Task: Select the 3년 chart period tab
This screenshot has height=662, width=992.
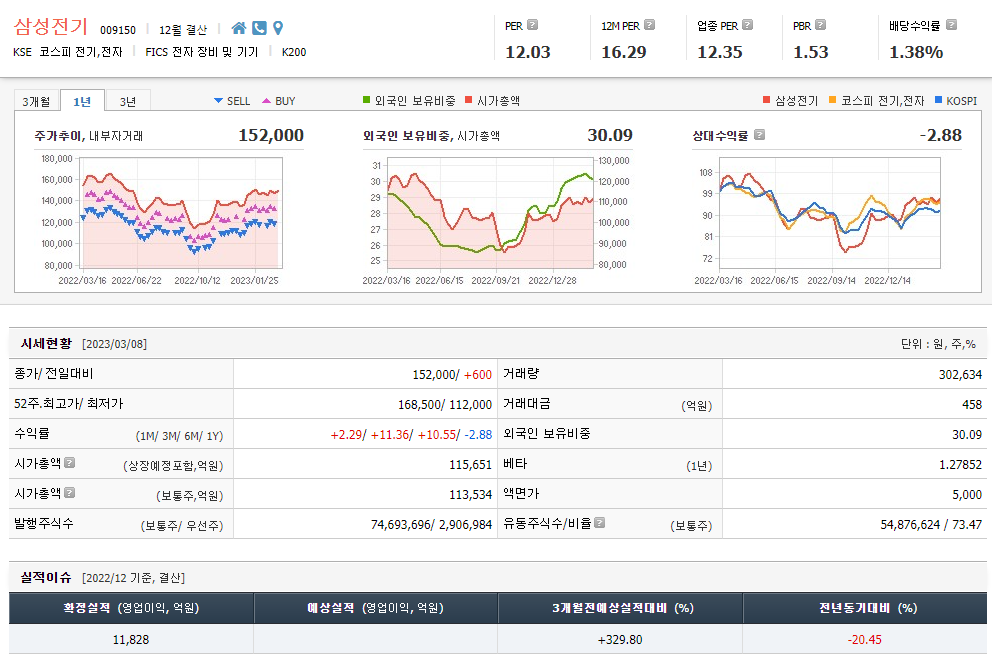Action: tap(128, 101)
